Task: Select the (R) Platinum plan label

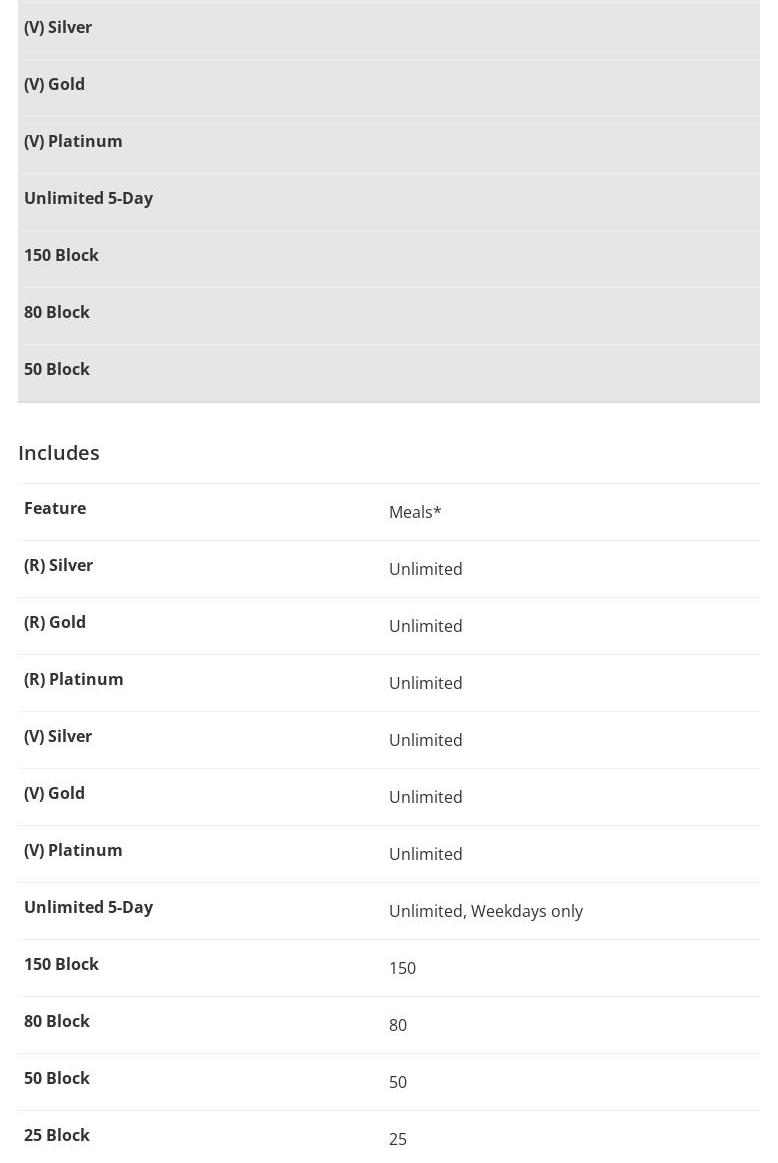Action: (73, 679)
